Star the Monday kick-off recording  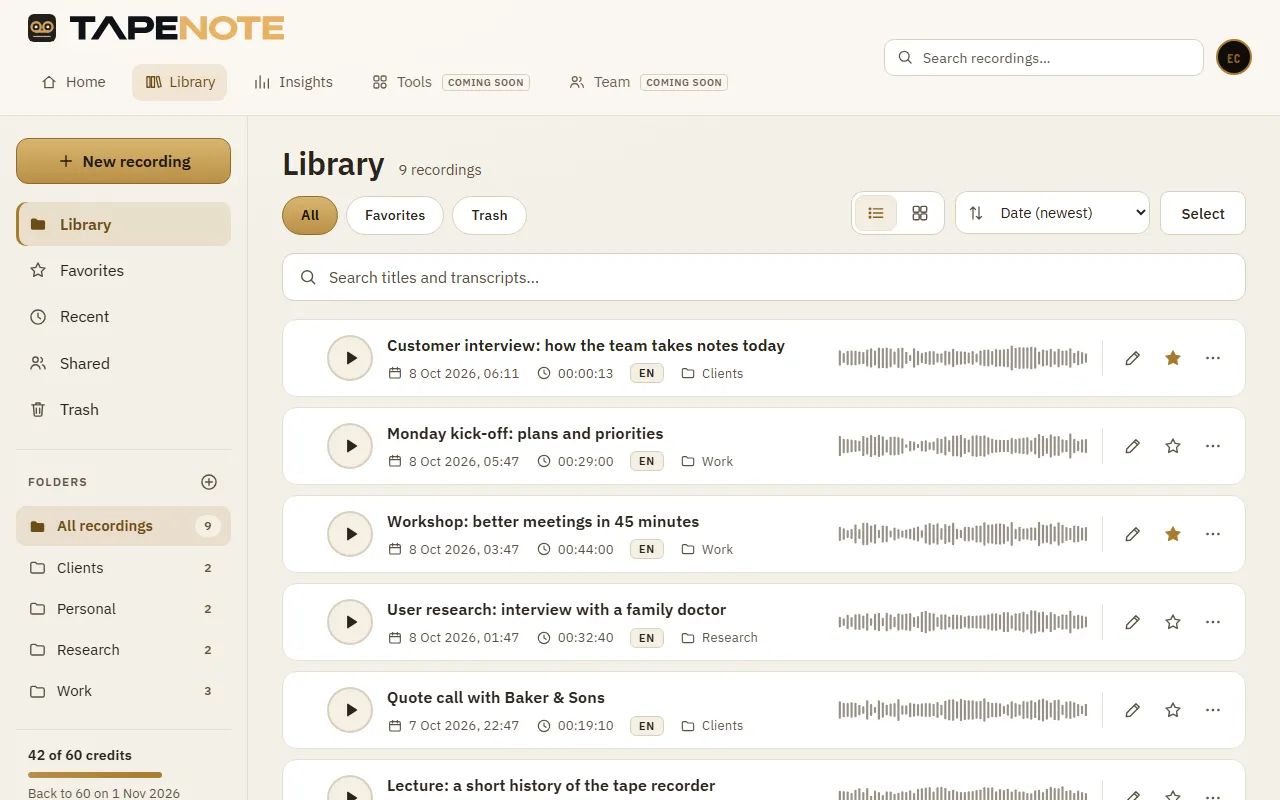click(1173, 446)
